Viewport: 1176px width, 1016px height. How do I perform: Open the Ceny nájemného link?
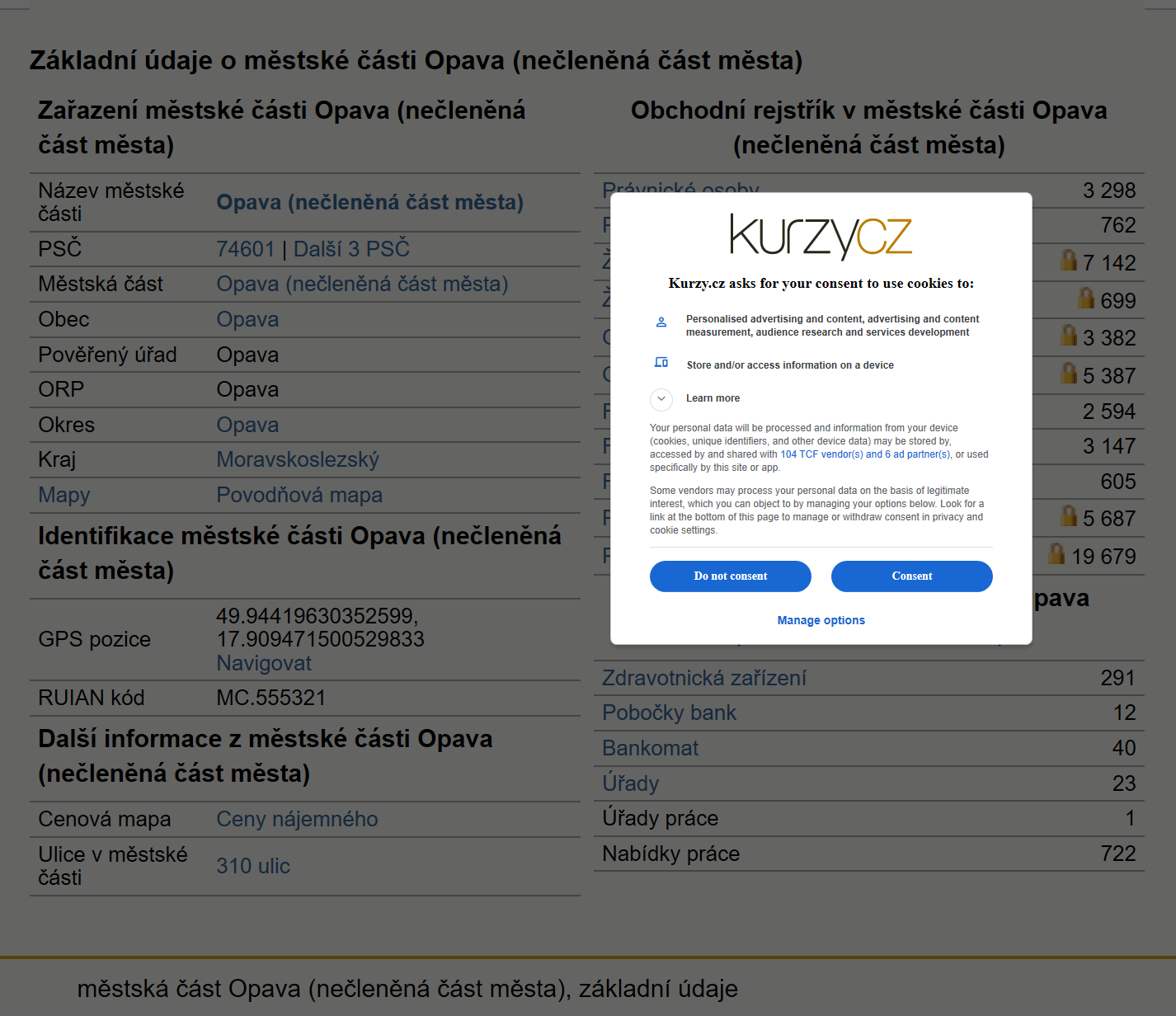[x=297, y=820]
